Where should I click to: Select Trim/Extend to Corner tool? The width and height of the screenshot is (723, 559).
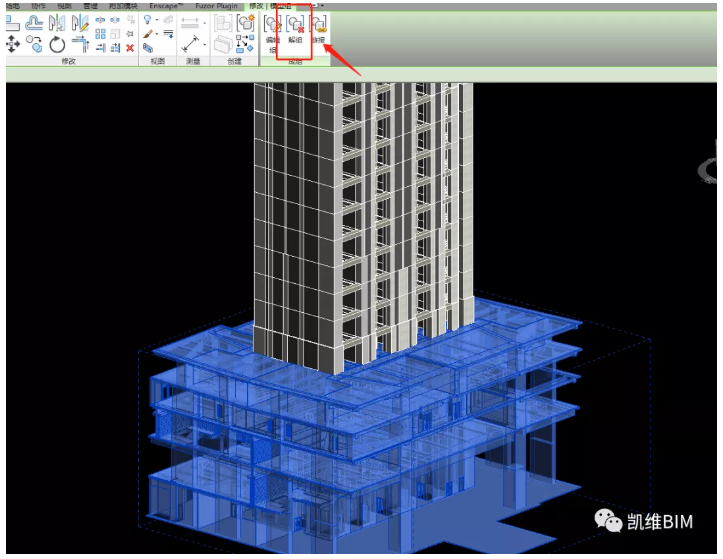(80, 45)
